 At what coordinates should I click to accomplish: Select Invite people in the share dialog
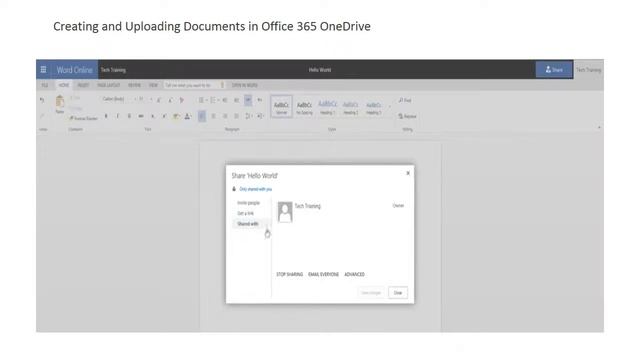(248, 203)
